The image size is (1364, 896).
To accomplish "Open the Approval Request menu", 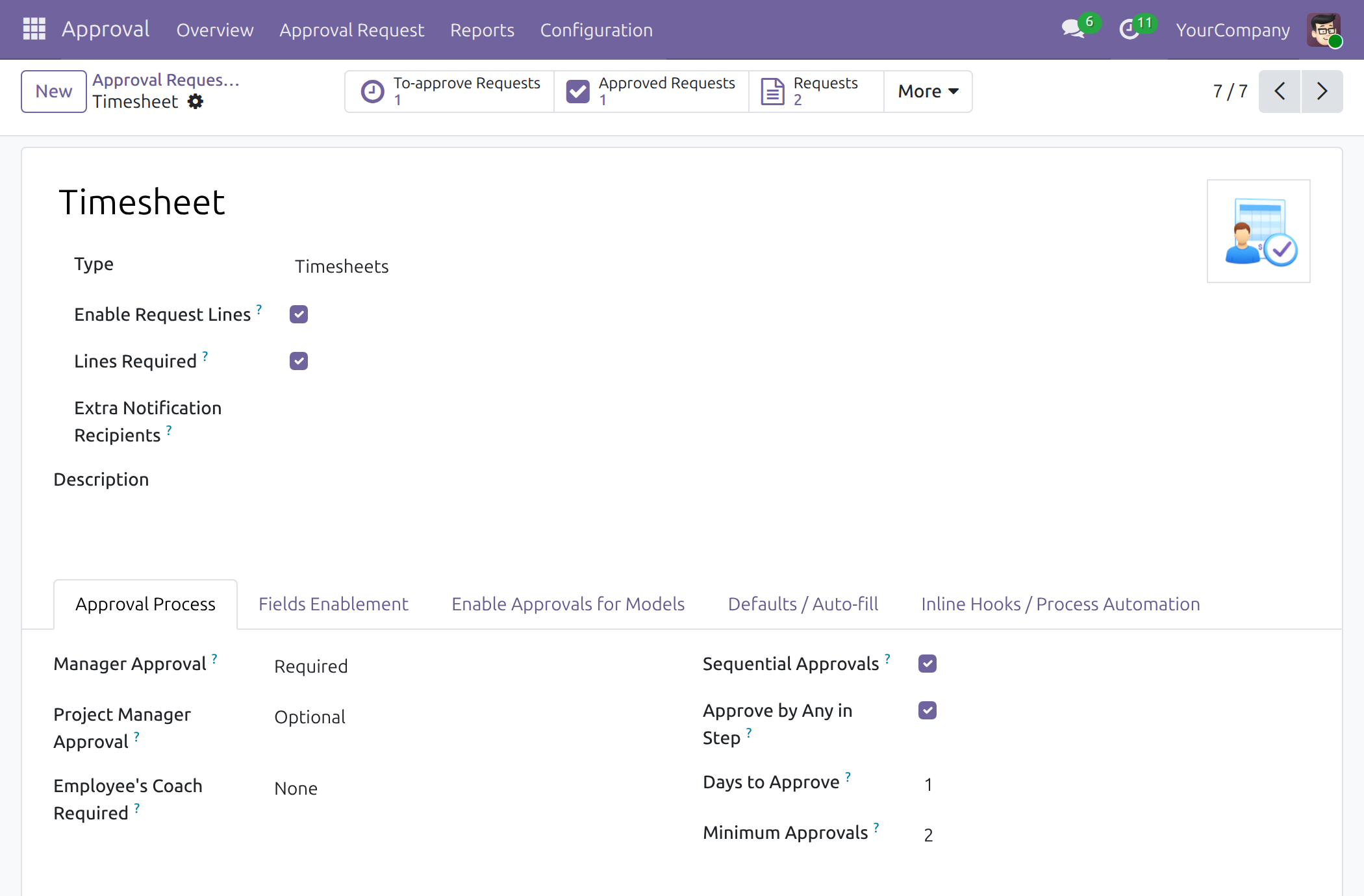I will 351,30.
